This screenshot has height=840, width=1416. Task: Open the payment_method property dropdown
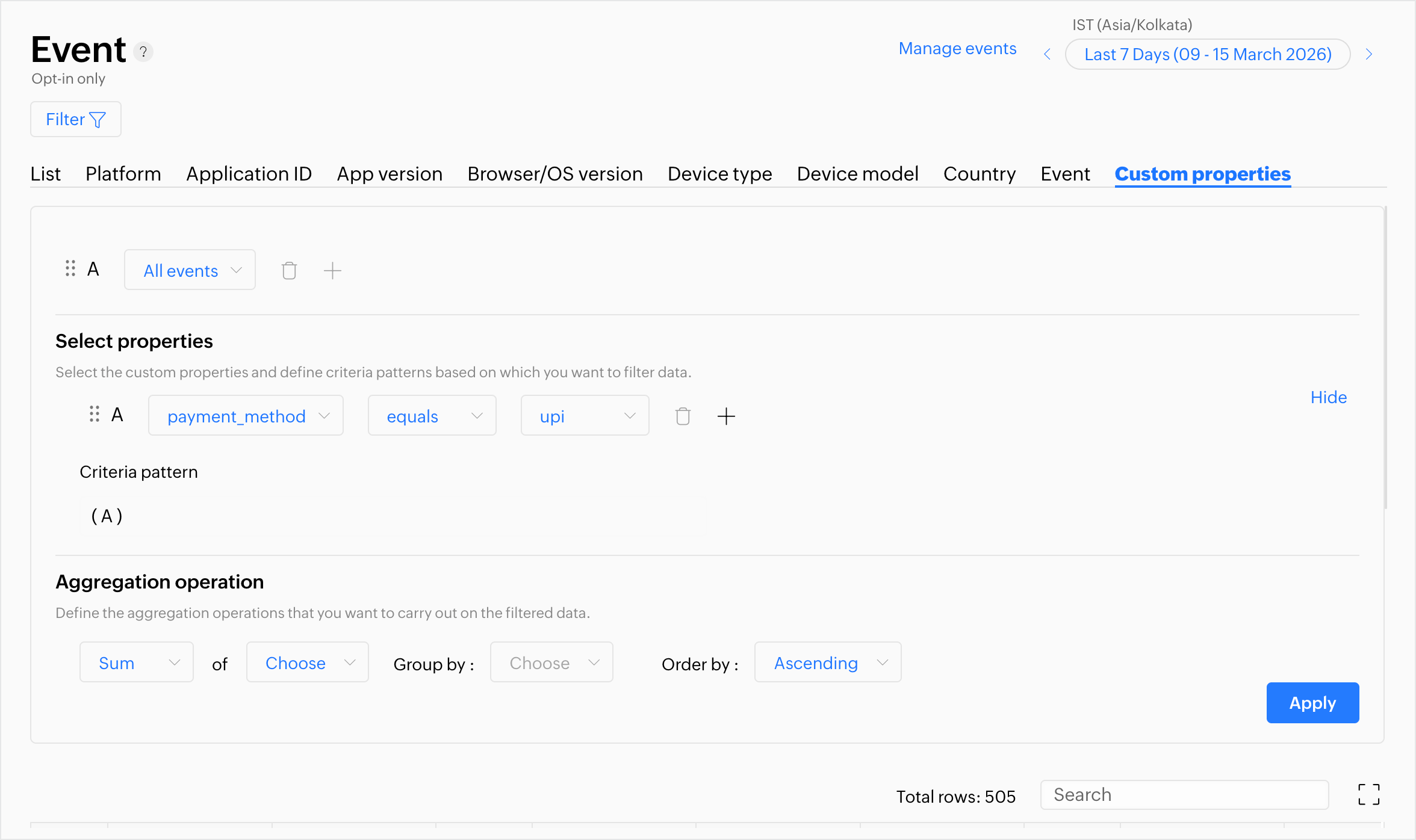pyautogui.click(x=246, y=416)
